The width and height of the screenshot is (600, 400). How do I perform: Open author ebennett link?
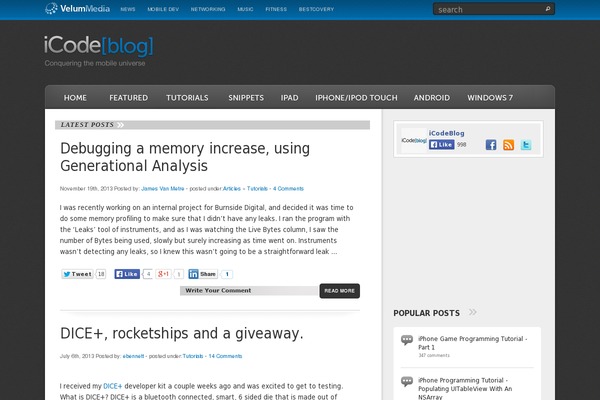pos(134,356)
